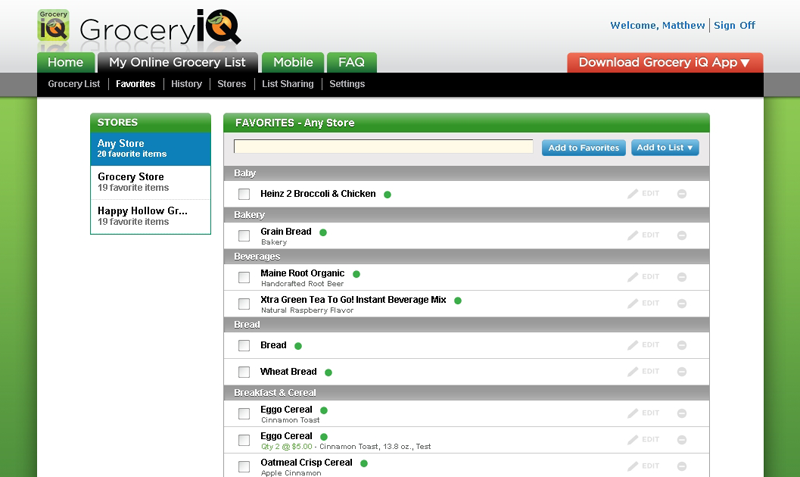The width and height of the screenshot is (800, 477).
Task: Remove Eggo Cereal Qty 2 @ $5.00 item
Action: click(x=682, y=440)
